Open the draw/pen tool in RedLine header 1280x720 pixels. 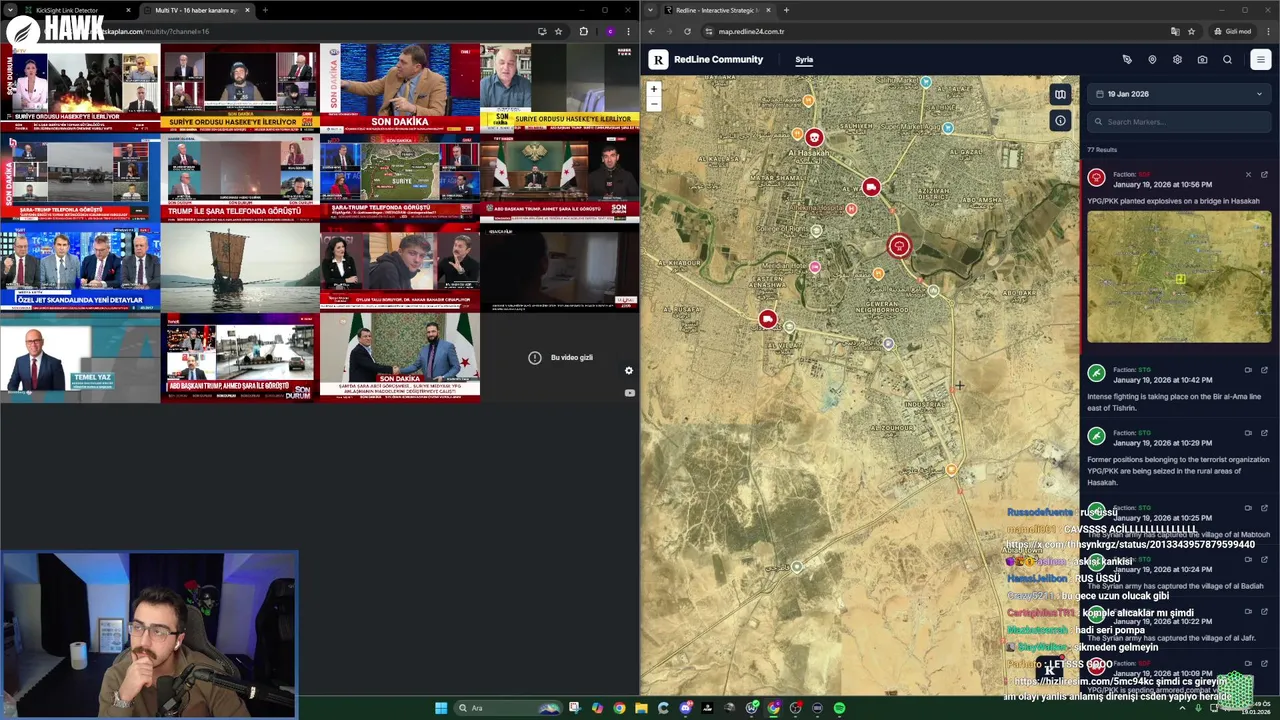(x=1127, y=60)
